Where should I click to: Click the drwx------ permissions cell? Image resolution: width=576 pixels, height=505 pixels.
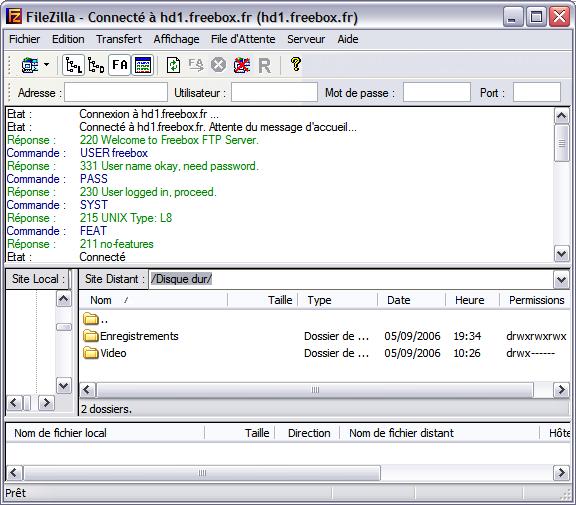coord(530,353)
